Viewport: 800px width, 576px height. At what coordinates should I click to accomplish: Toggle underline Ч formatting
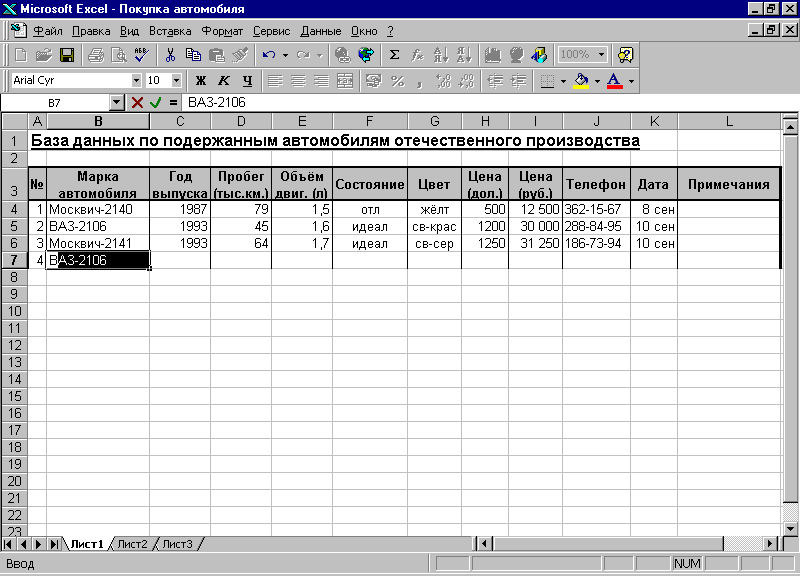point(247,81)
